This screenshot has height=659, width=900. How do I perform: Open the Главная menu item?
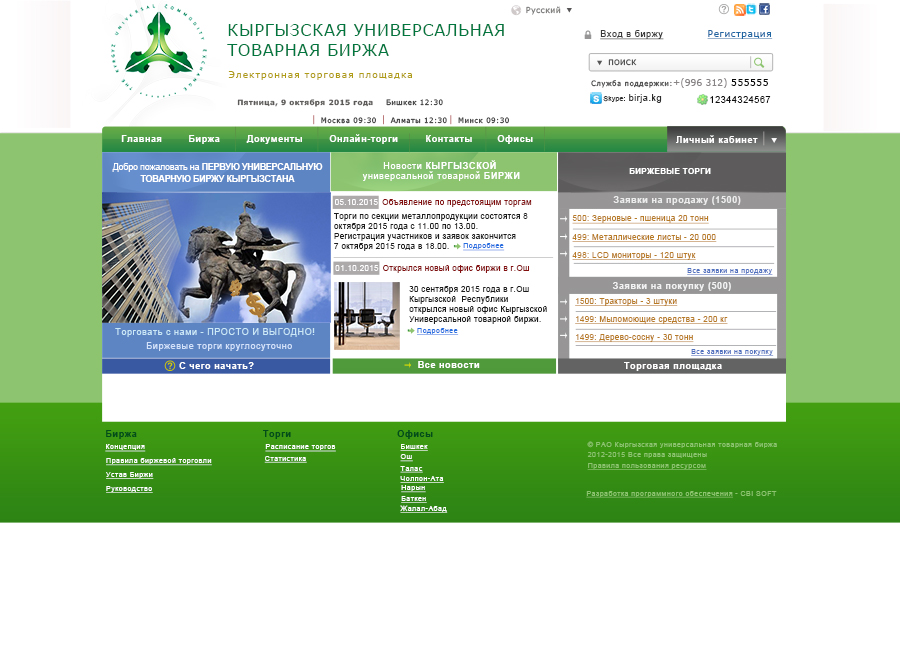[x=141, y=139]
